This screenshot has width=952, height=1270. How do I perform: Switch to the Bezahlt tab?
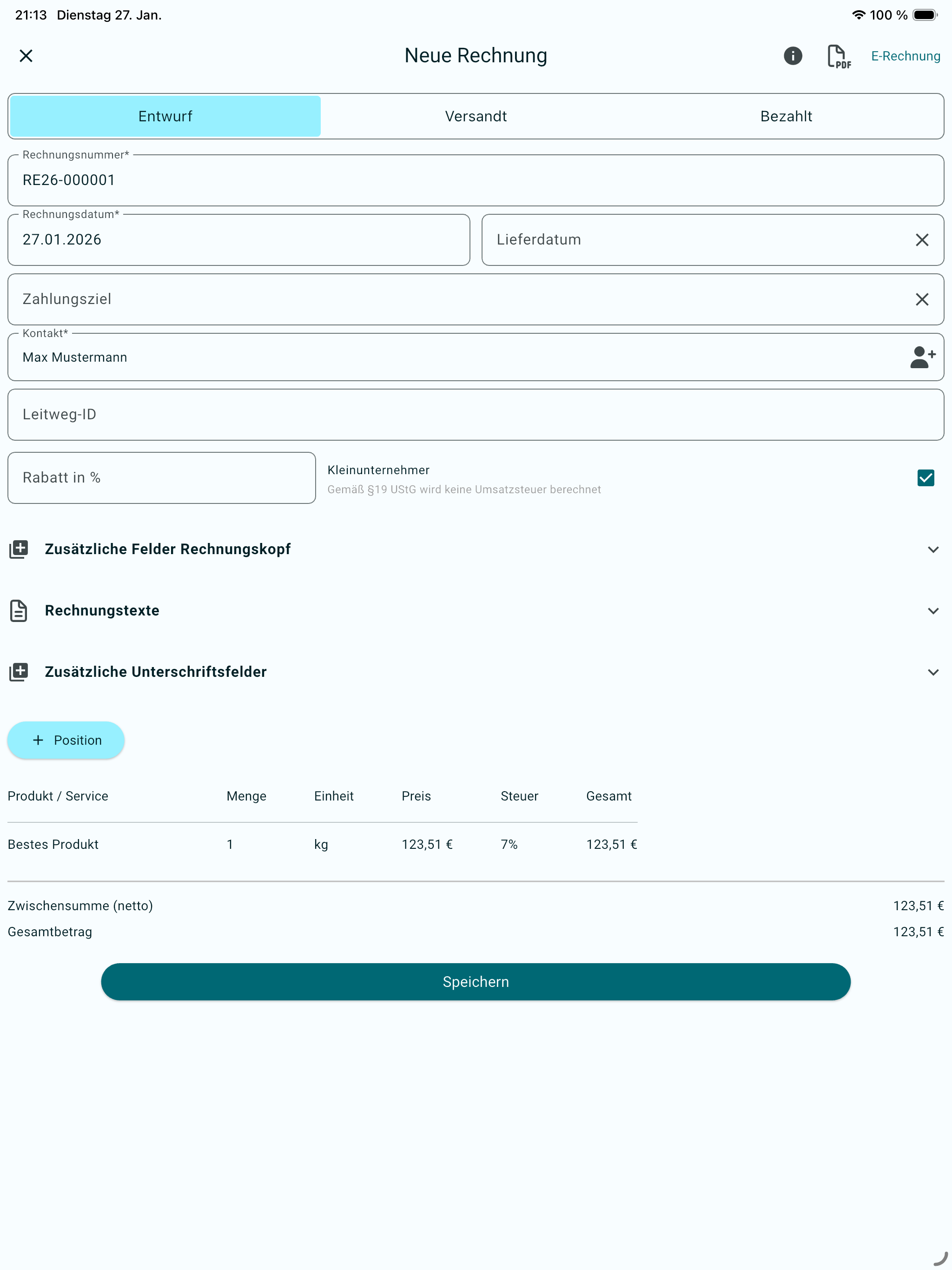786,116
